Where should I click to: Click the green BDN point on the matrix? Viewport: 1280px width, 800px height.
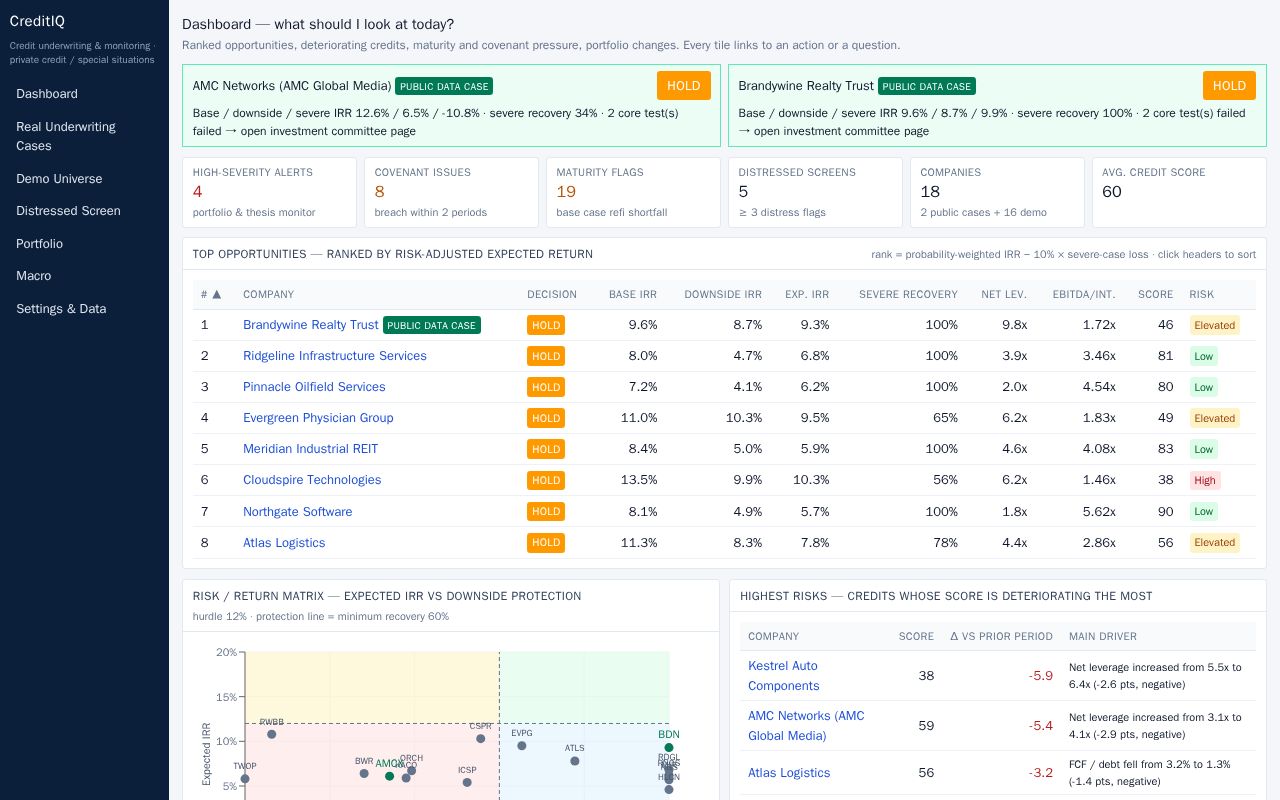[669, 748]
